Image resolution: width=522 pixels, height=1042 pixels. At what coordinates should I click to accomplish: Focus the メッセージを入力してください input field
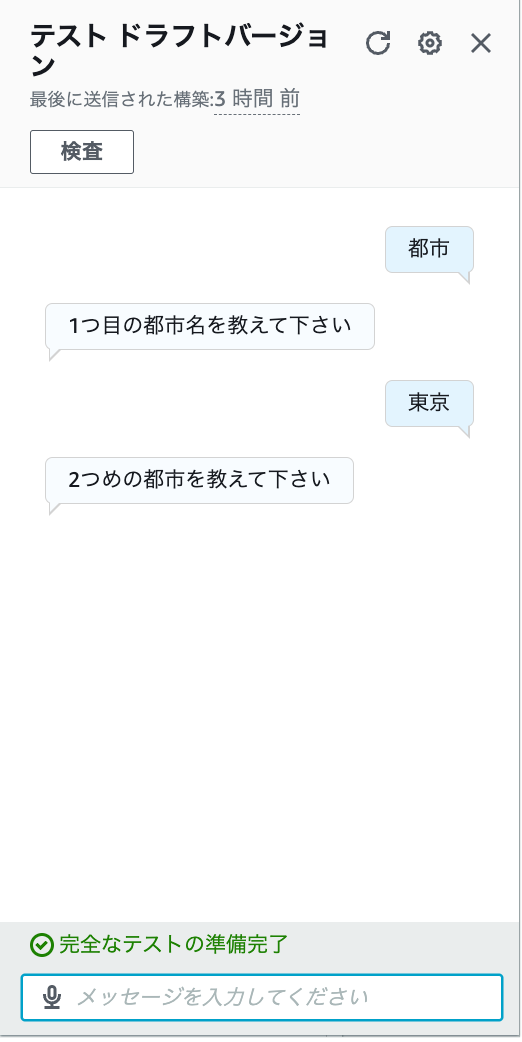262,997
